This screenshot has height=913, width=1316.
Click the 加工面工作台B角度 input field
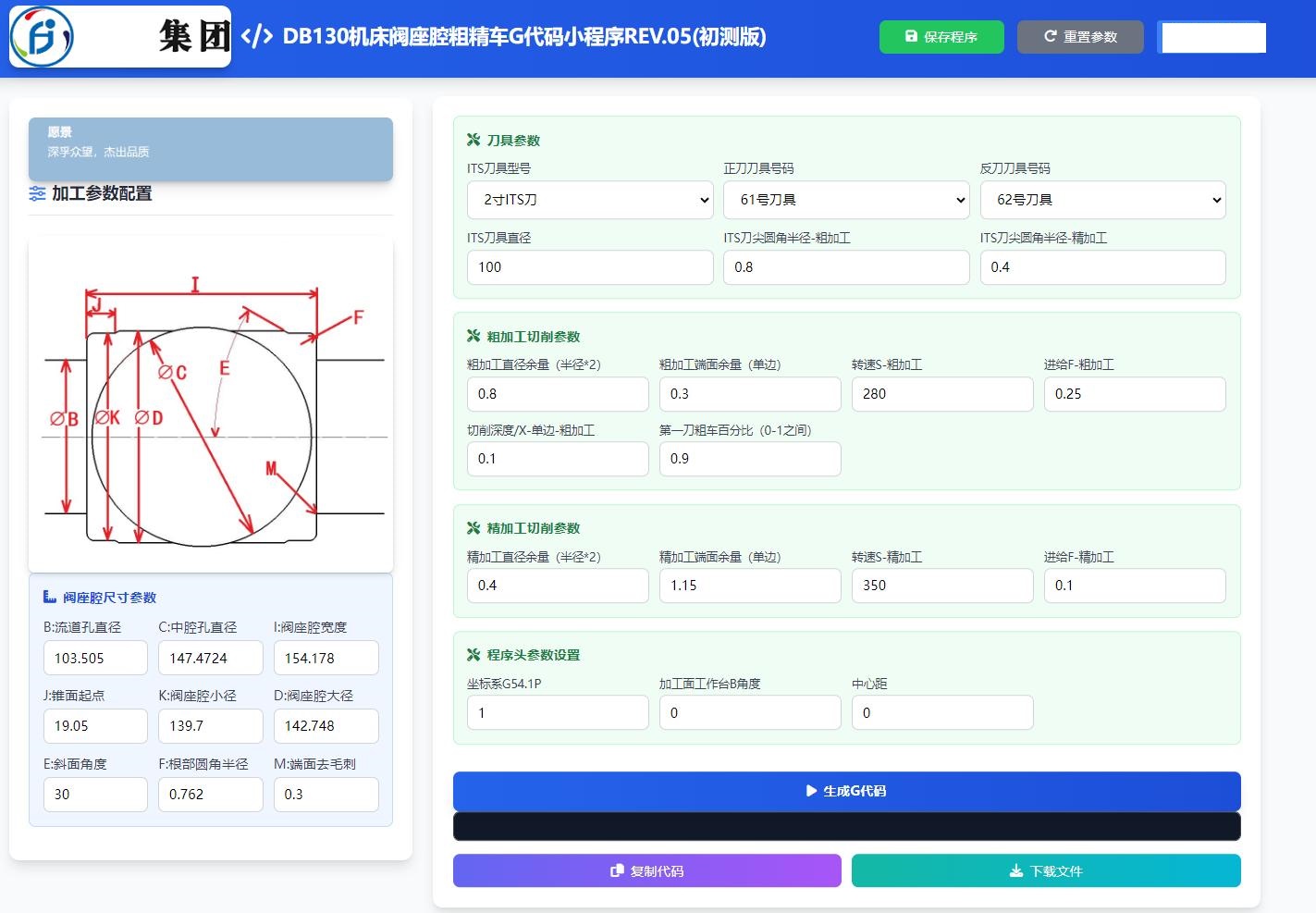(750, 712)
